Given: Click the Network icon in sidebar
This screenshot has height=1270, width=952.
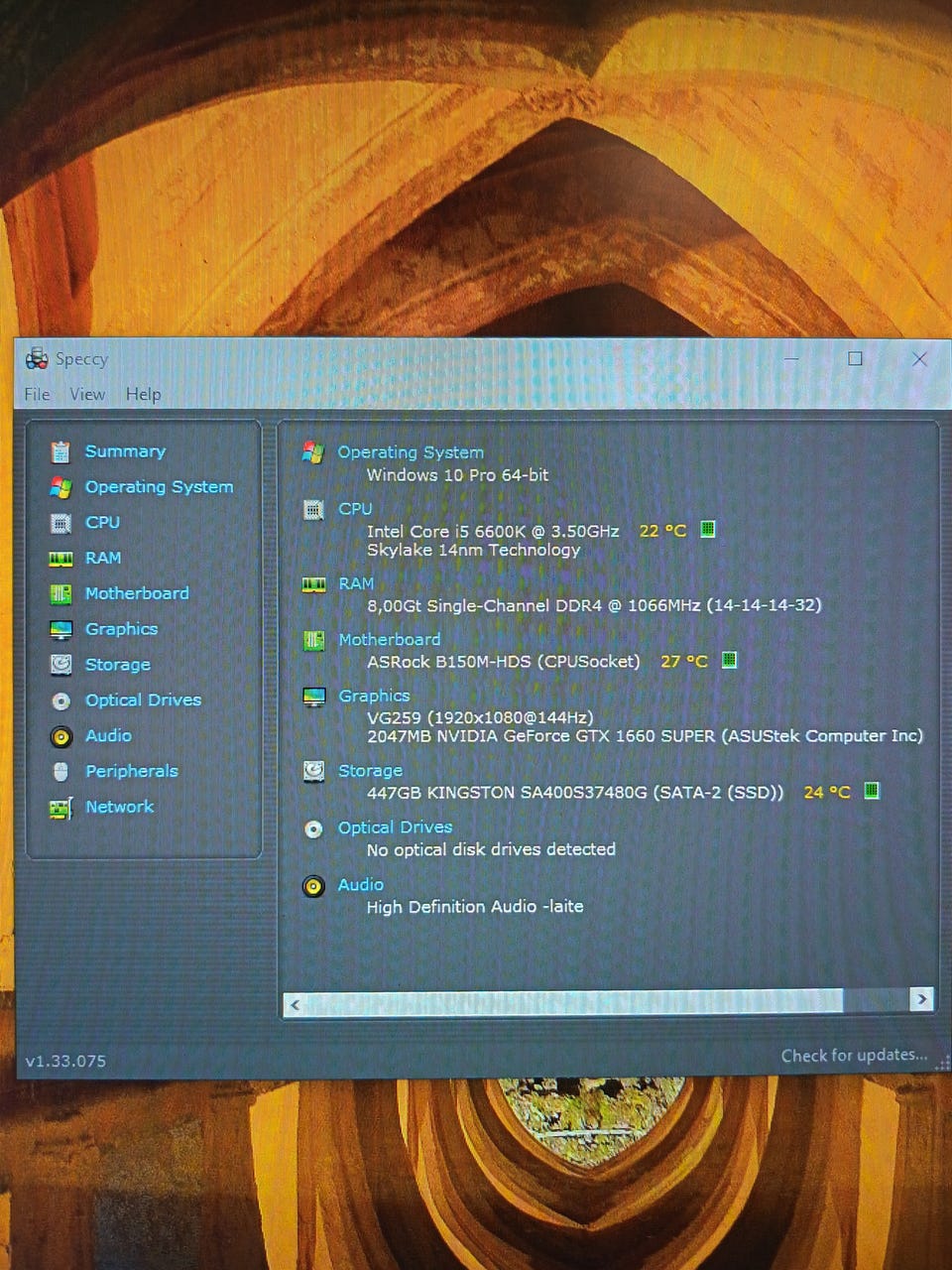Looking at the screenshot, I should pyautogui.click(x=60, y=808).
